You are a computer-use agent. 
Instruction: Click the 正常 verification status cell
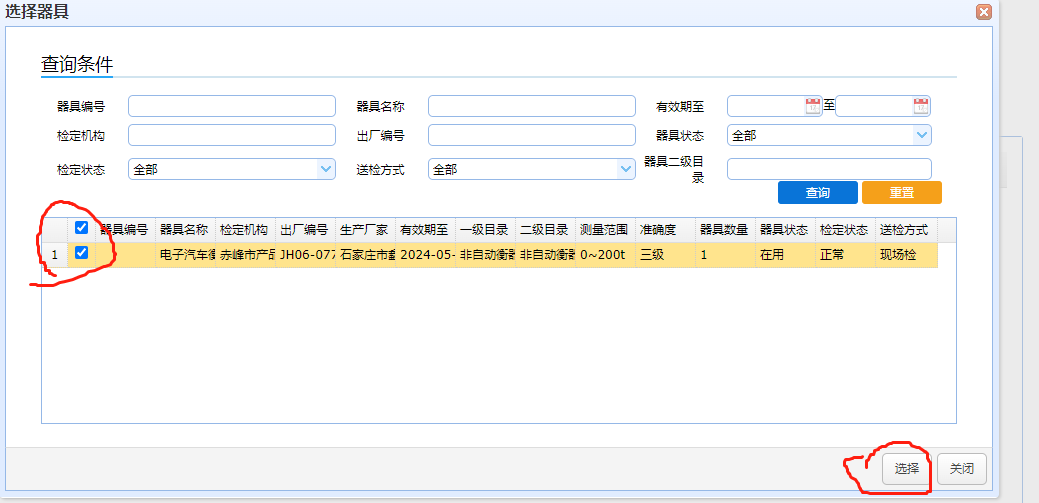(x=845, y=254)
